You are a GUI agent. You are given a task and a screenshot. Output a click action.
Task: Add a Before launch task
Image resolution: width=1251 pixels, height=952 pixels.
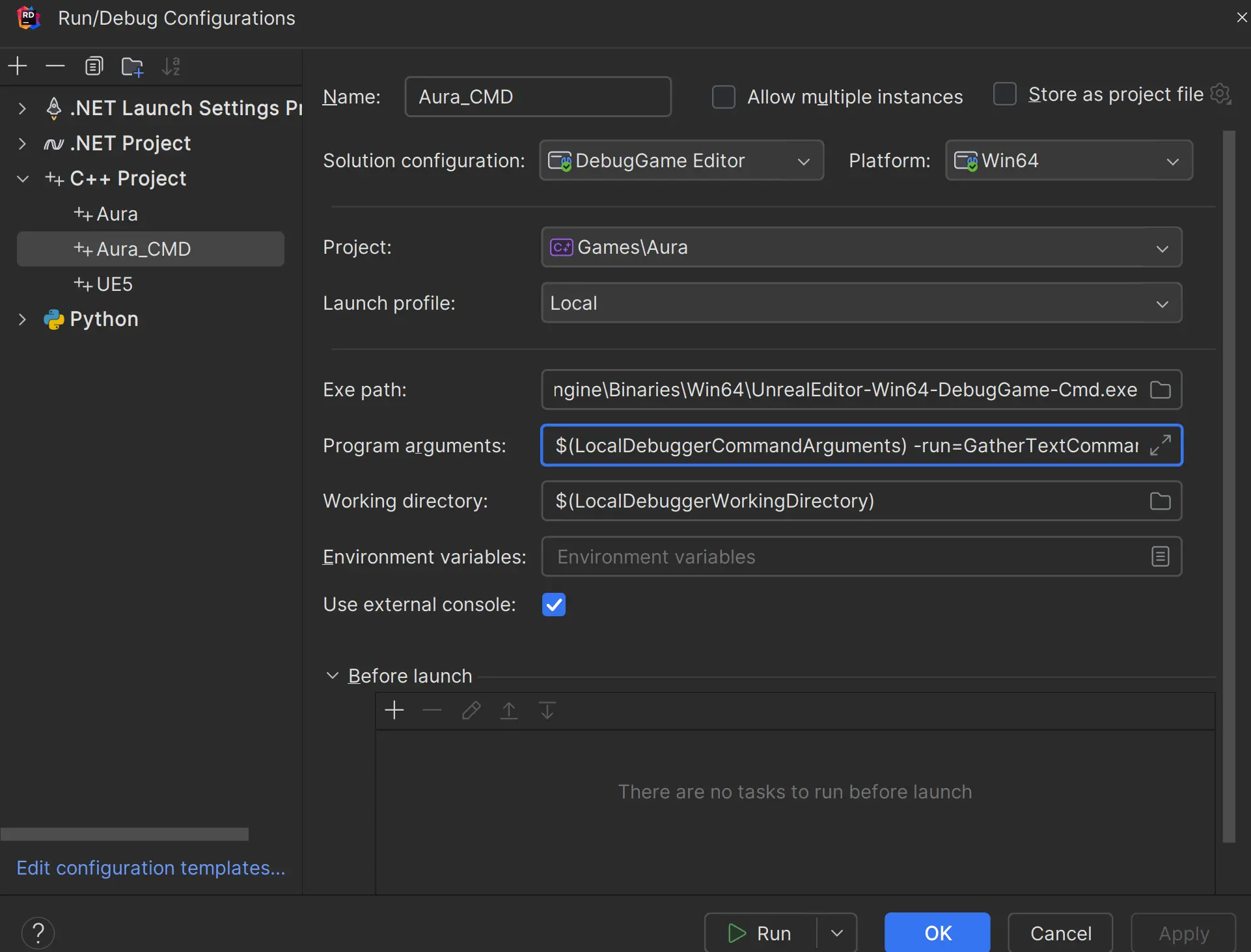[394, 711]
